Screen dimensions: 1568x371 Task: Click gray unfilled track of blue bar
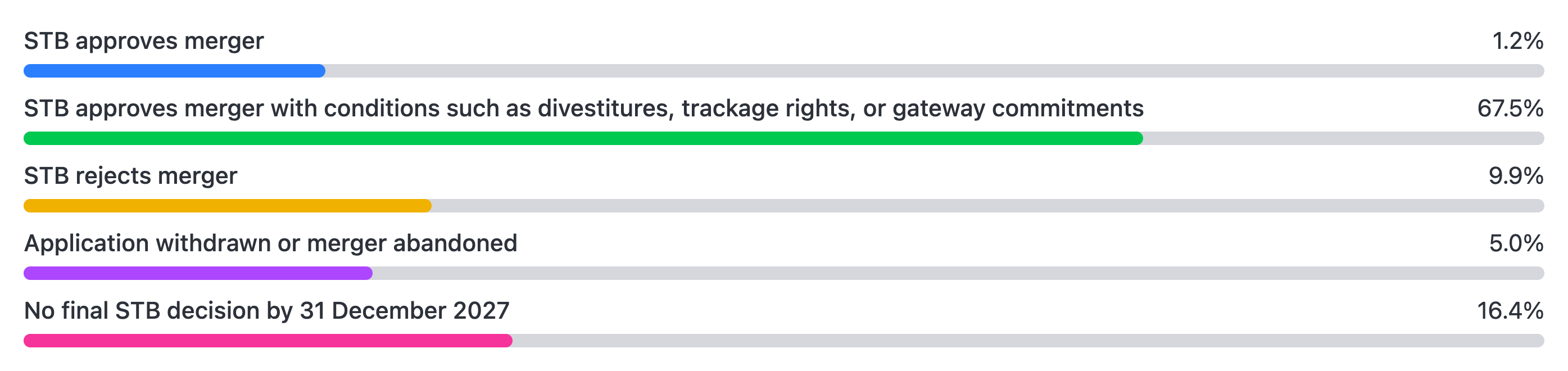935,71
